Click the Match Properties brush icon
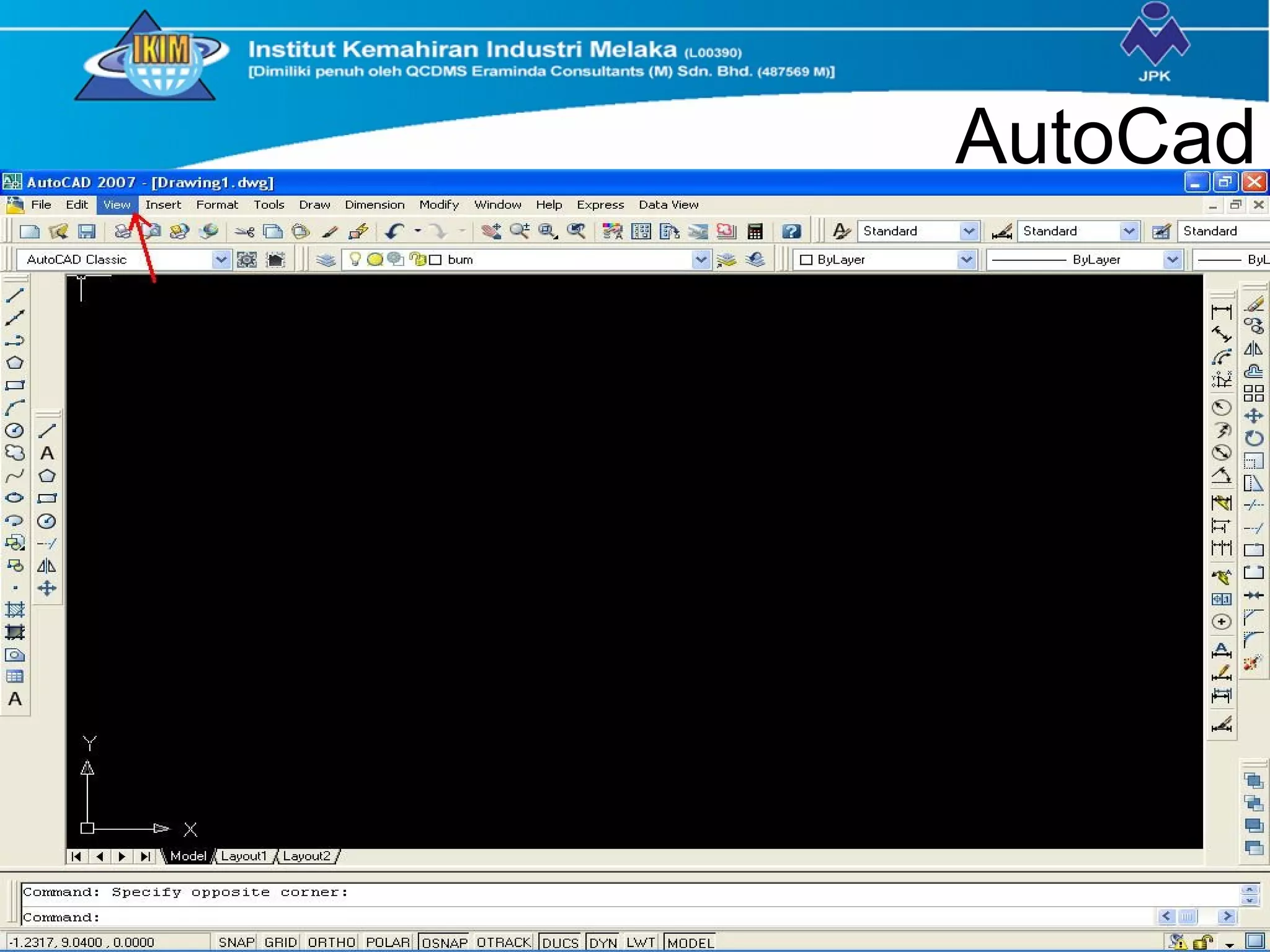The height and width of the screenshot is (952, 1270). pyautogui.click(x=330, y=232)
